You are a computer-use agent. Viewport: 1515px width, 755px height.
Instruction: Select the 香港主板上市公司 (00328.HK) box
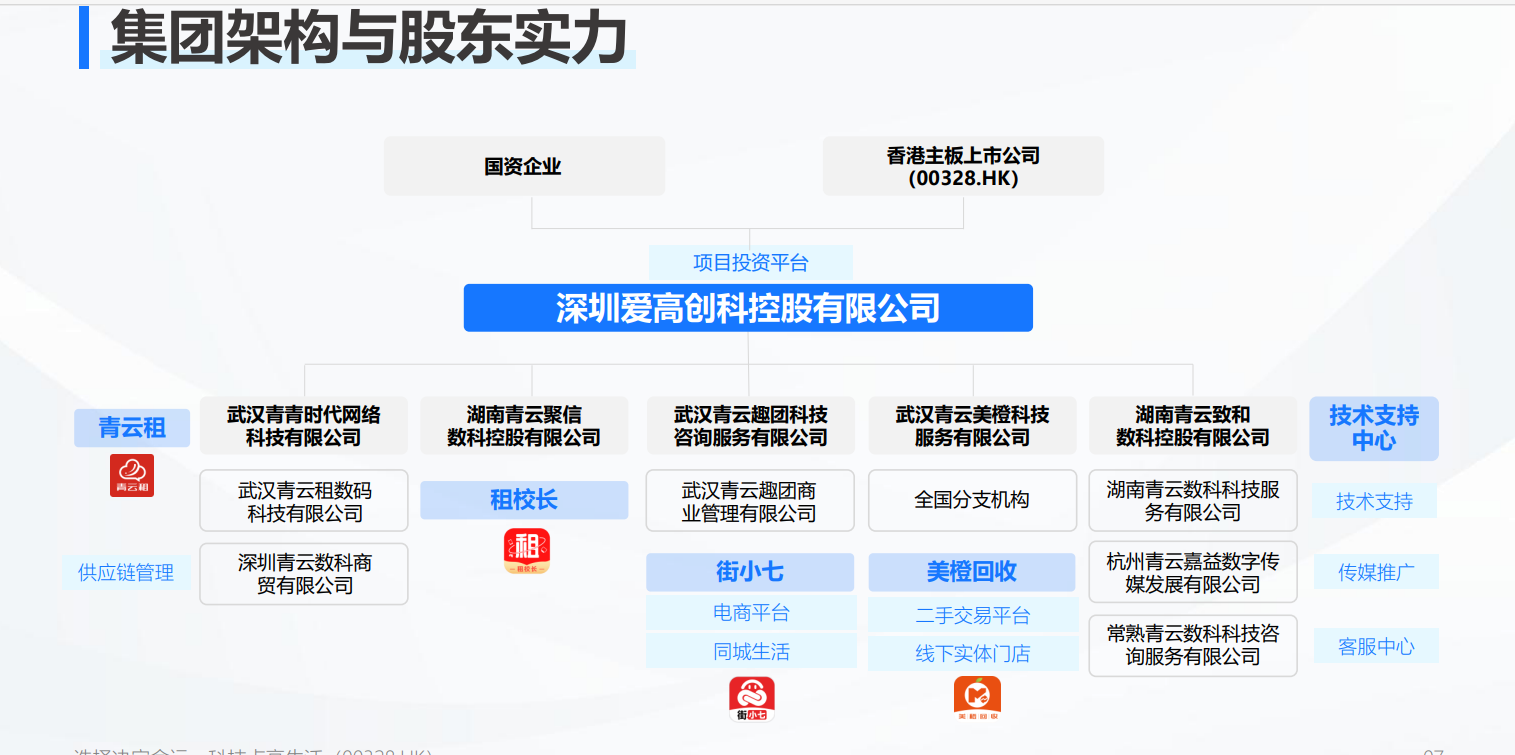[963, 166]
